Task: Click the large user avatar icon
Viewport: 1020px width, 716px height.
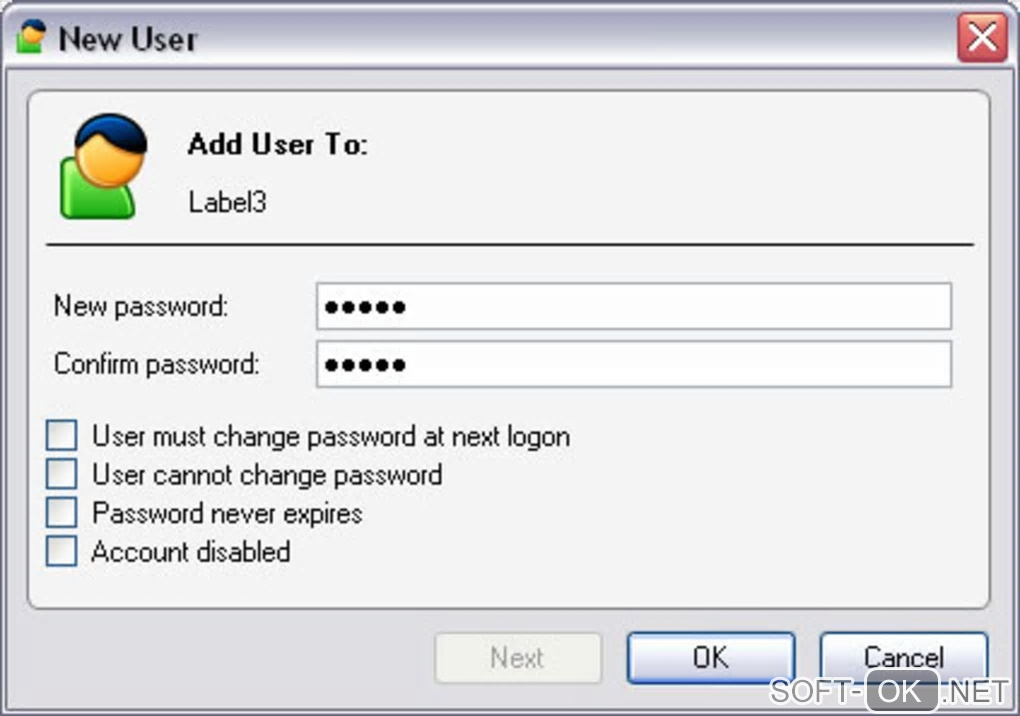Action: 104,165
